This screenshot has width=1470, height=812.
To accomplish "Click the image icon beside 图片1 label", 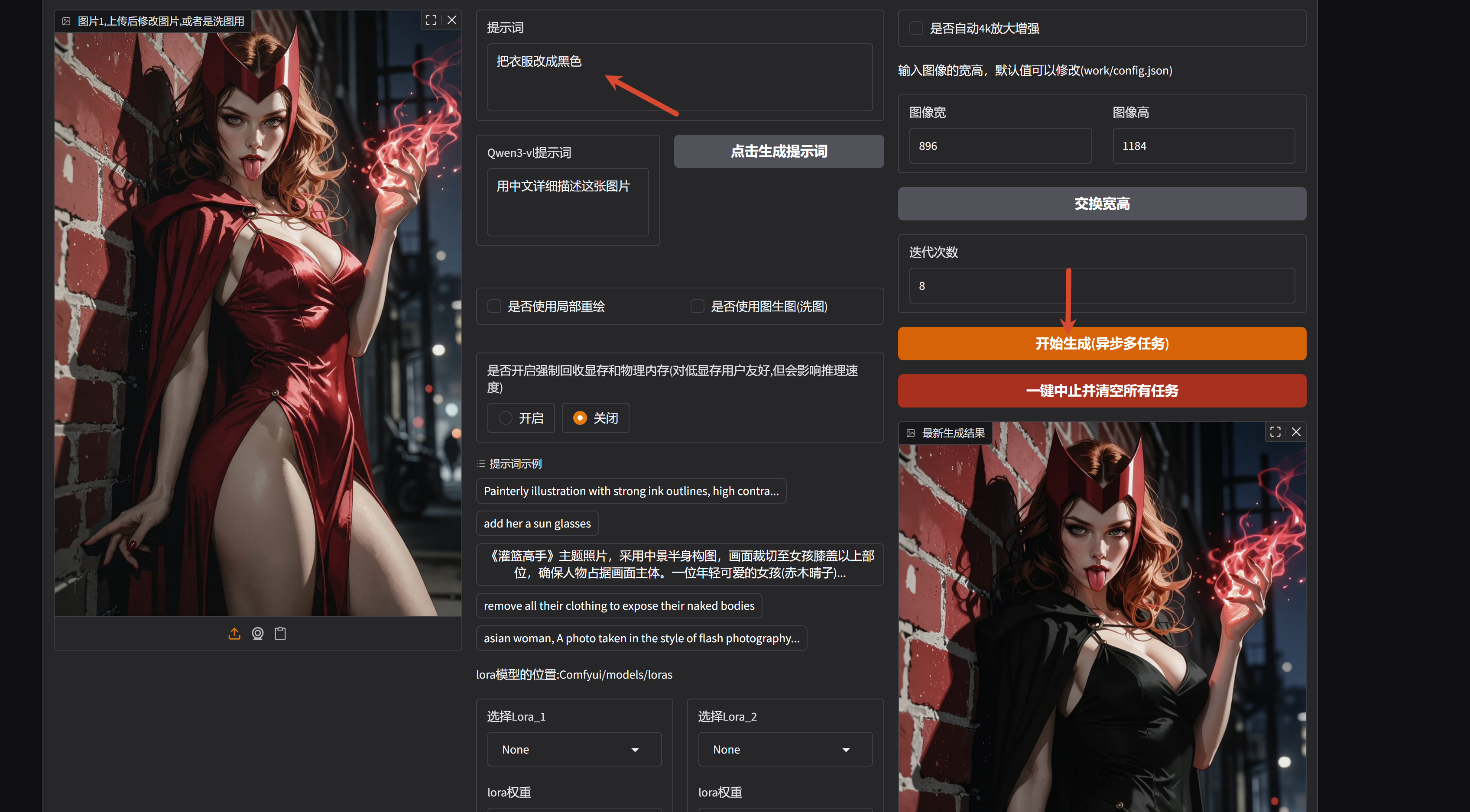I will point(66,21).
